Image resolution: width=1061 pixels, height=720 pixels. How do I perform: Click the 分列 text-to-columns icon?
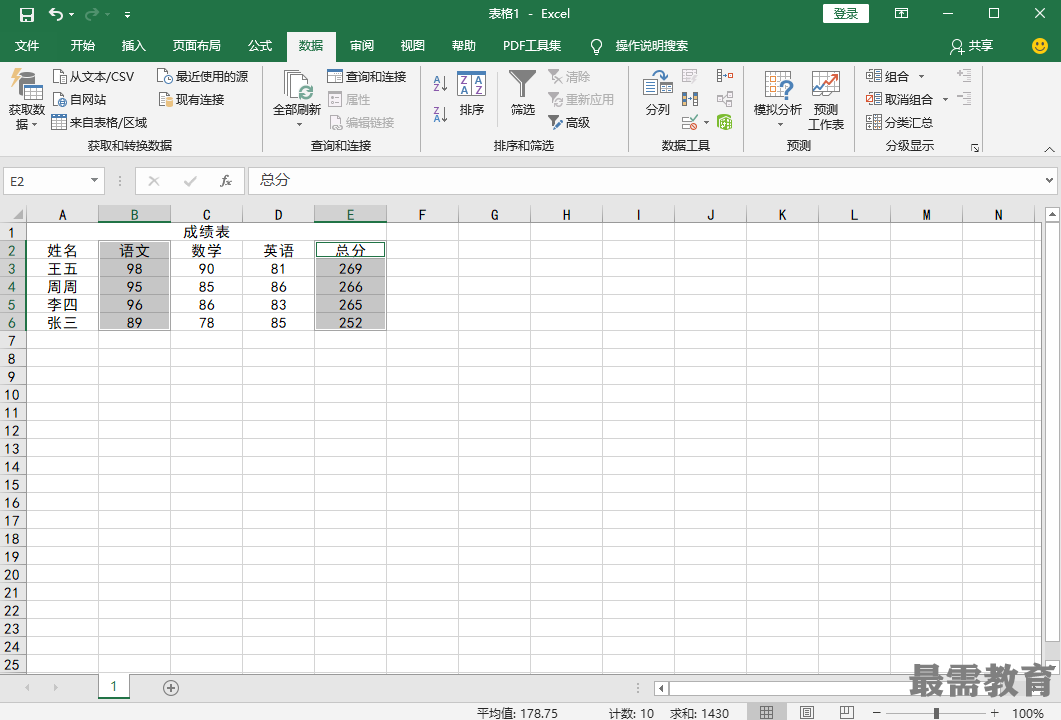coord(658,93)
